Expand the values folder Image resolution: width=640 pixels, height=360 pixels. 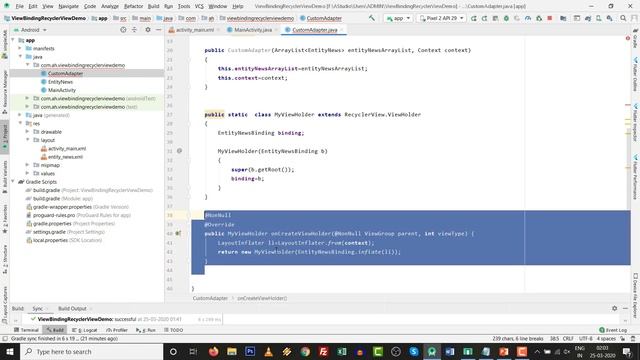tap(27, 173)
